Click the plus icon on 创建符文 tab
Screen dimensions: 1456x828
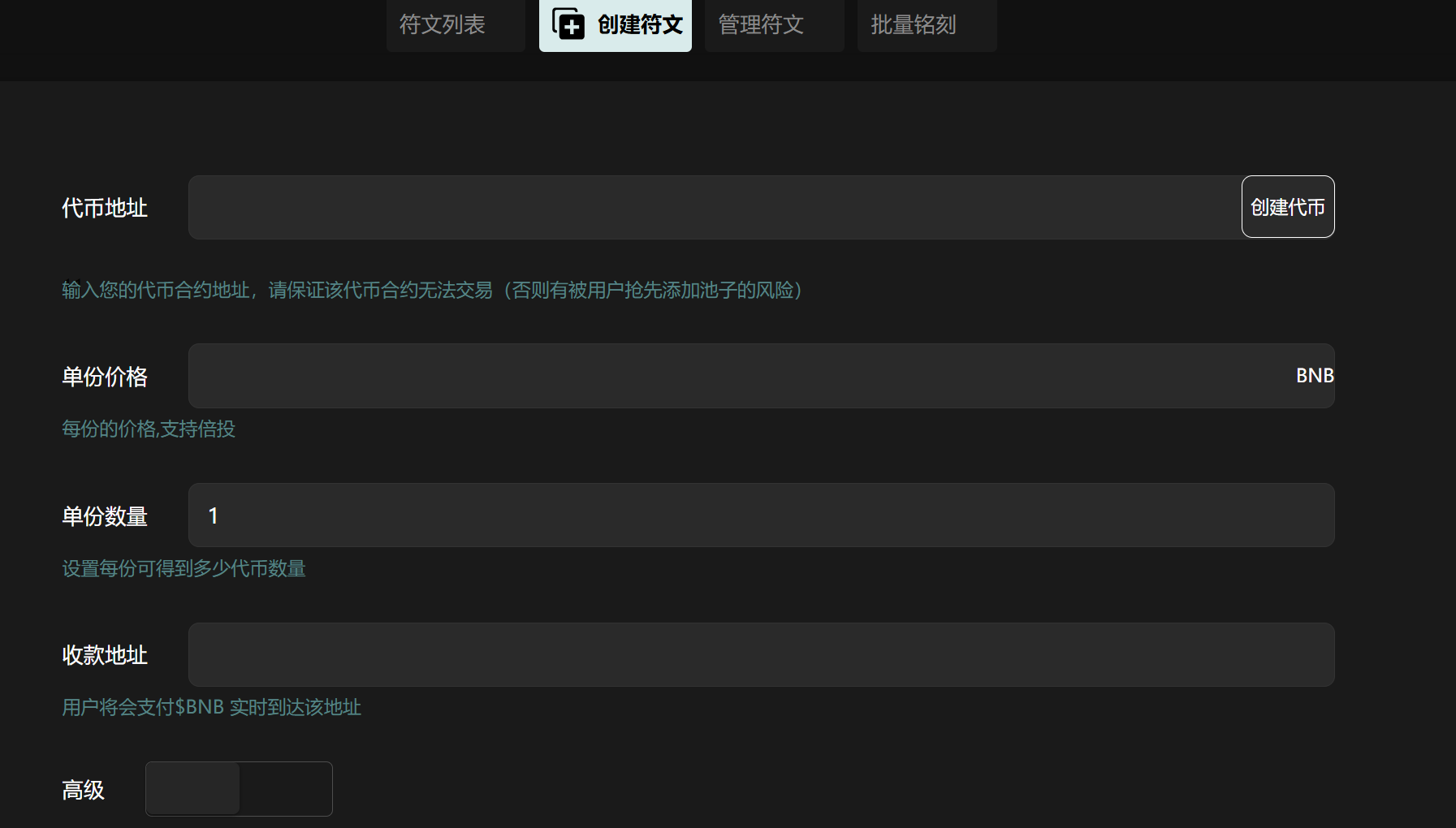[x=568, y=24]
